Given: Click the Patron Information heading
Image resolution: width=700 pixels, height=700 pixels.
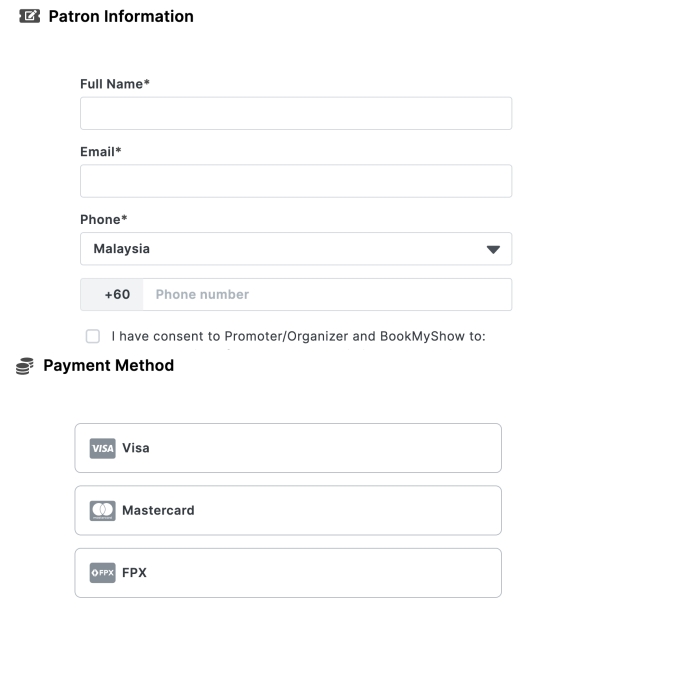Looking at the screenshot, I should pos(121,16).
